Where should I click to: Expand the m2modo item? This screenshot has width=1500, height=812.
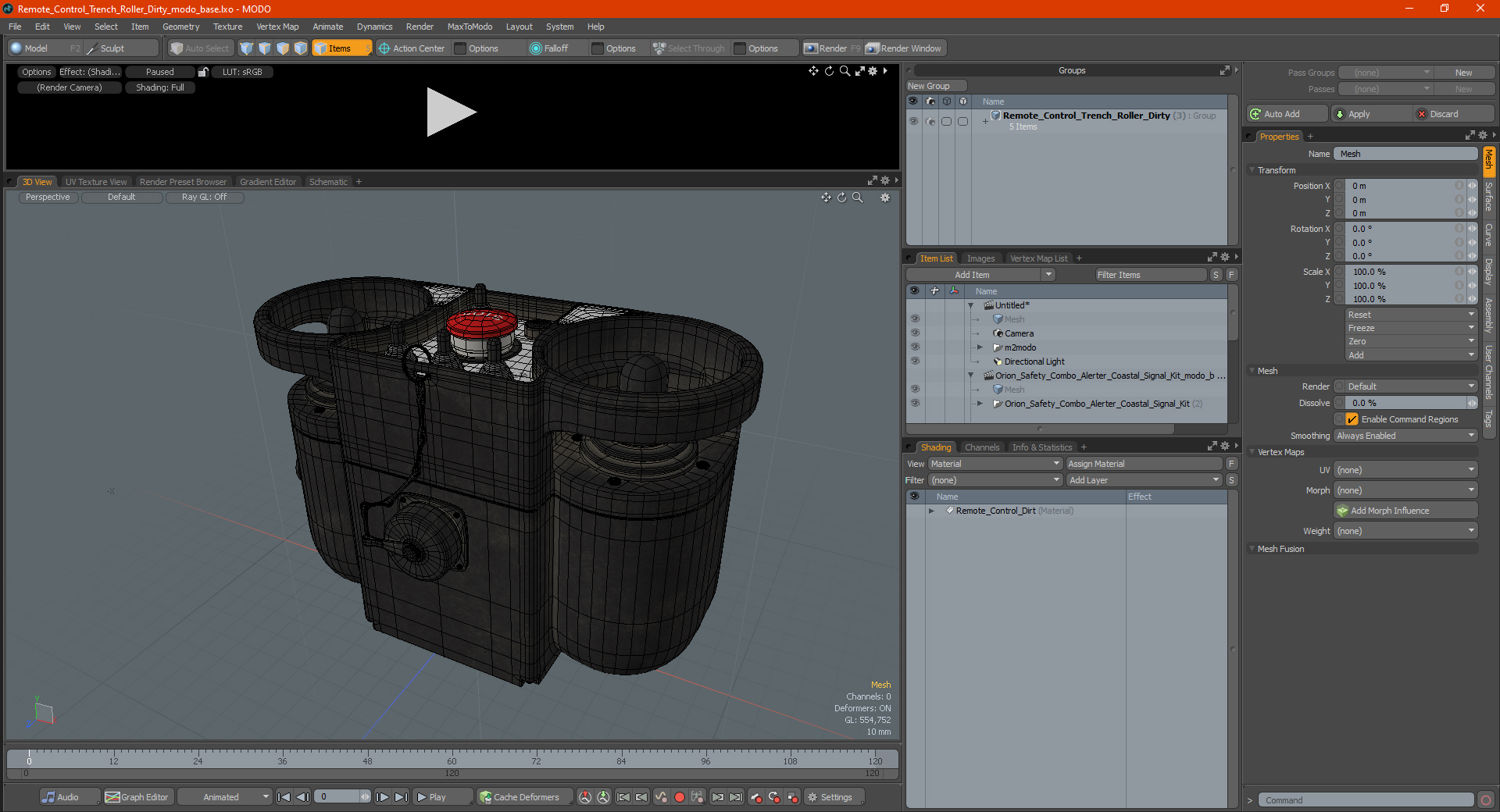point(980,347)
